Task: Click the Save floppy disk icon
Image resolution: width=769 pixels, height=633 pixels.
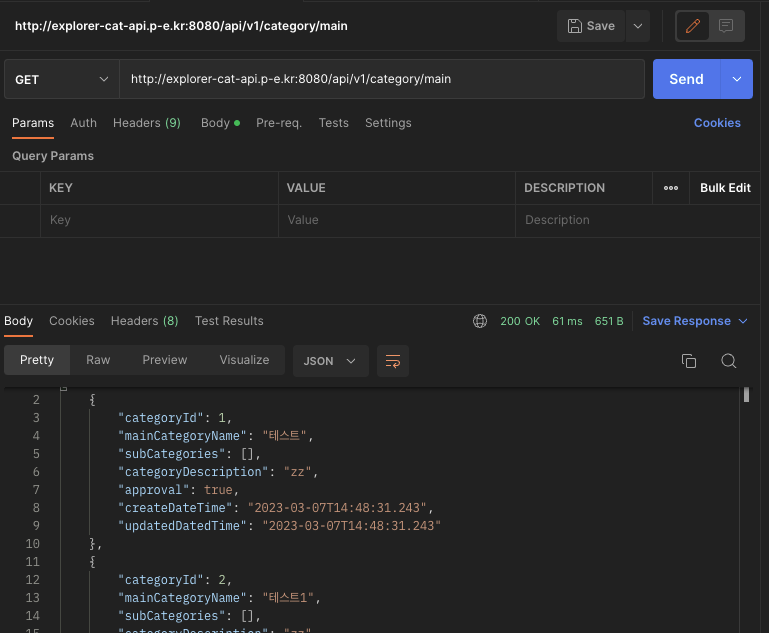Action: (x=574, y=26)
